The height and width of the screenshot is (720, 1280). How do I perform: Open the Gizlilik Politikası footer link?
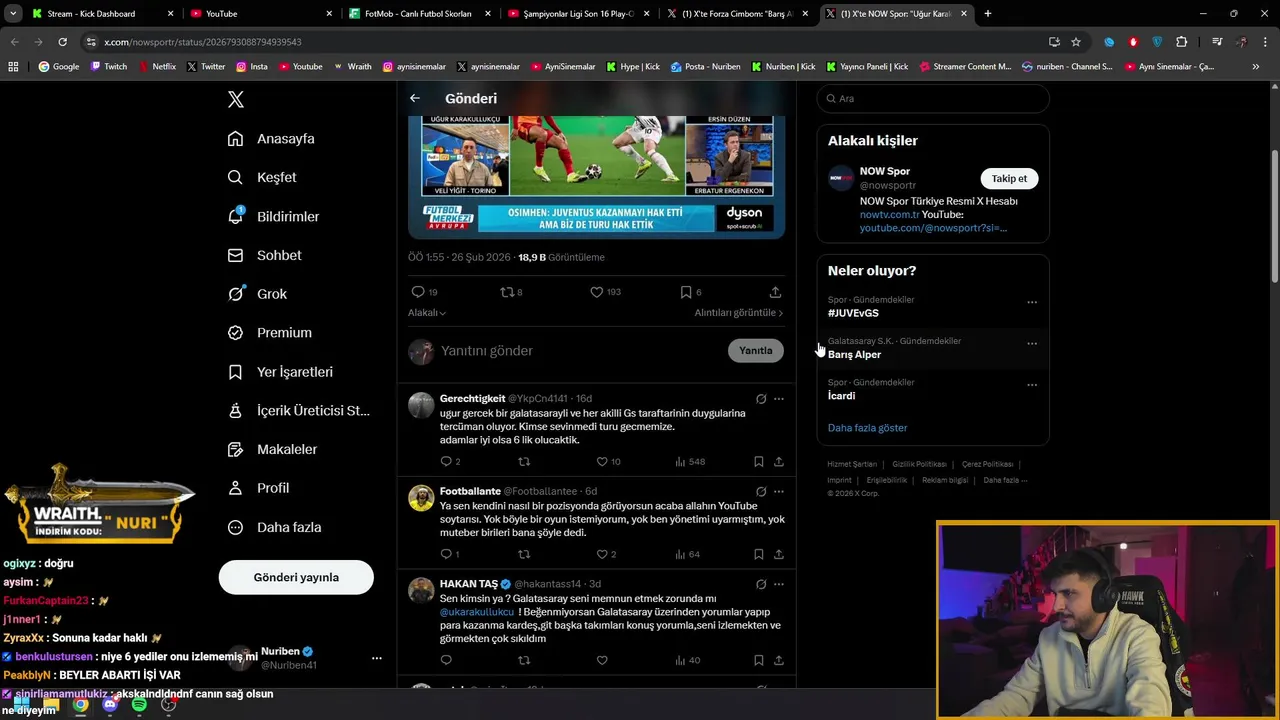point(919,464)
